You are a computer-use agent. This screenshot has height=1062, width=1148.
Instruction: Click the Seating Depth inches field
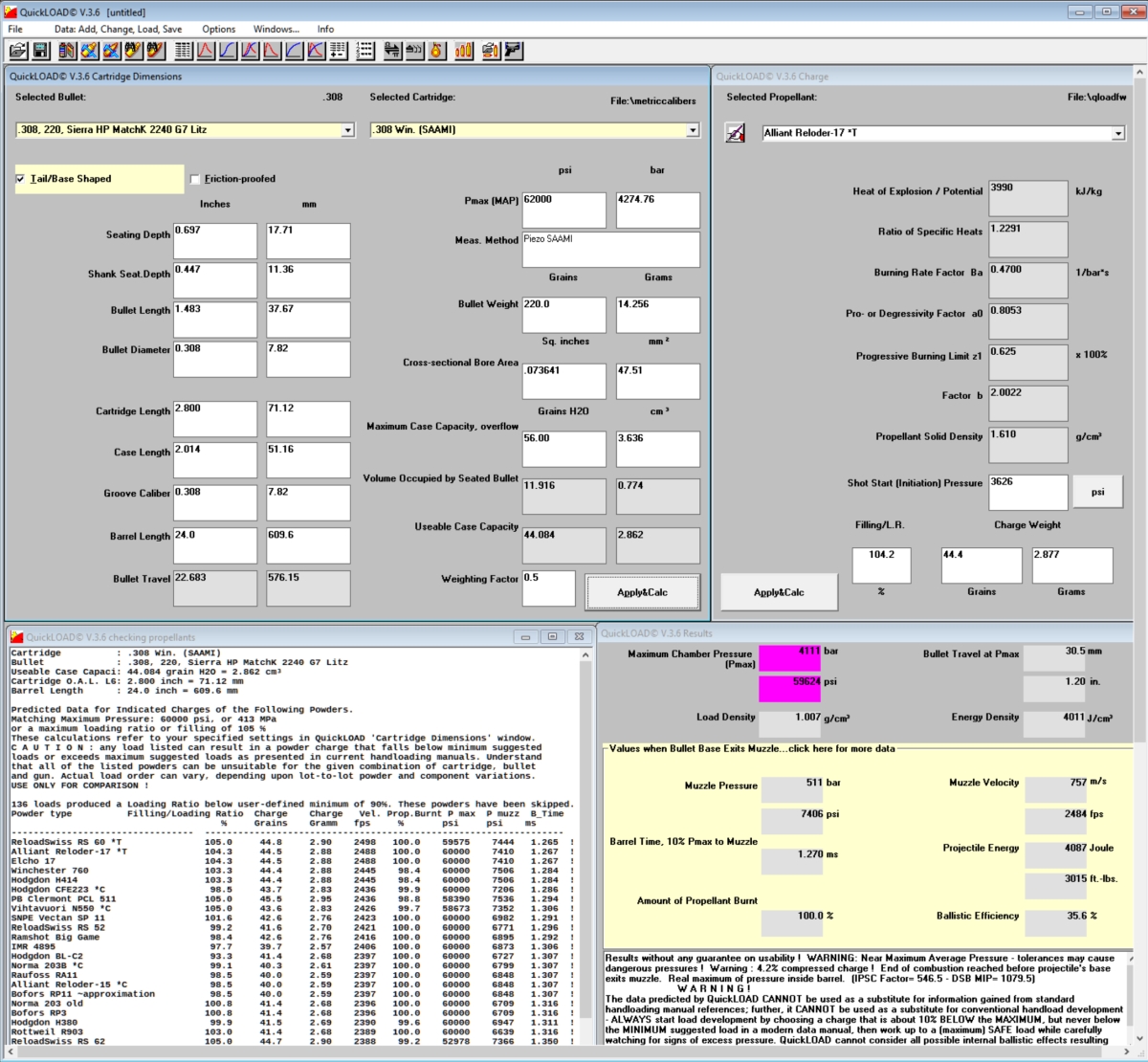[x=215, y=241]
